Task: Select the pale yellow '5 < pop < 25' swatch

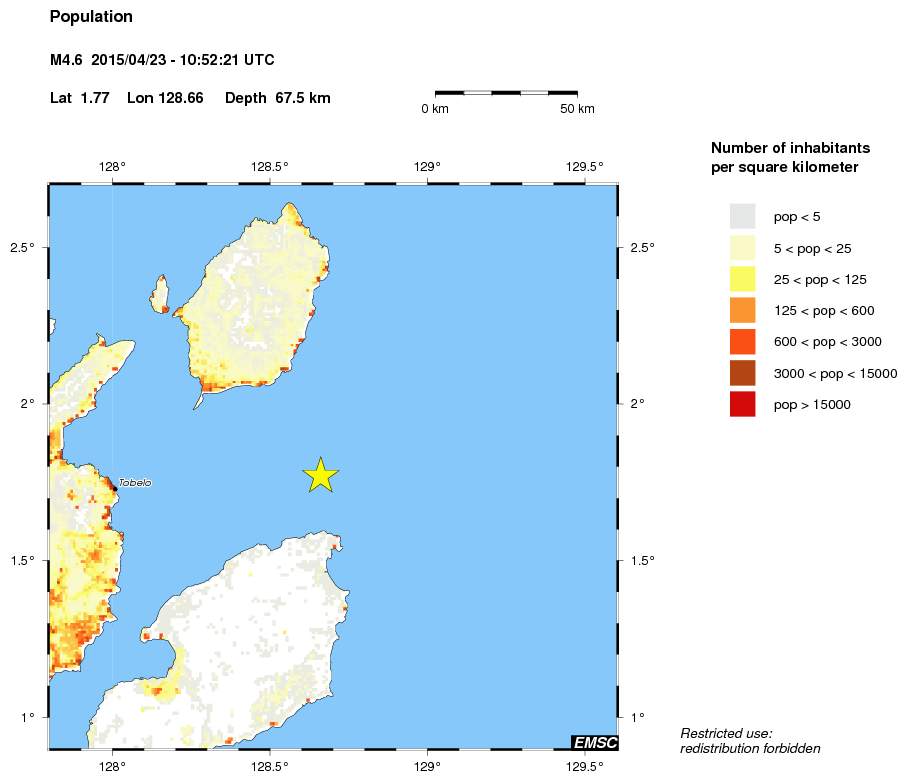Action: coord(742,248)
